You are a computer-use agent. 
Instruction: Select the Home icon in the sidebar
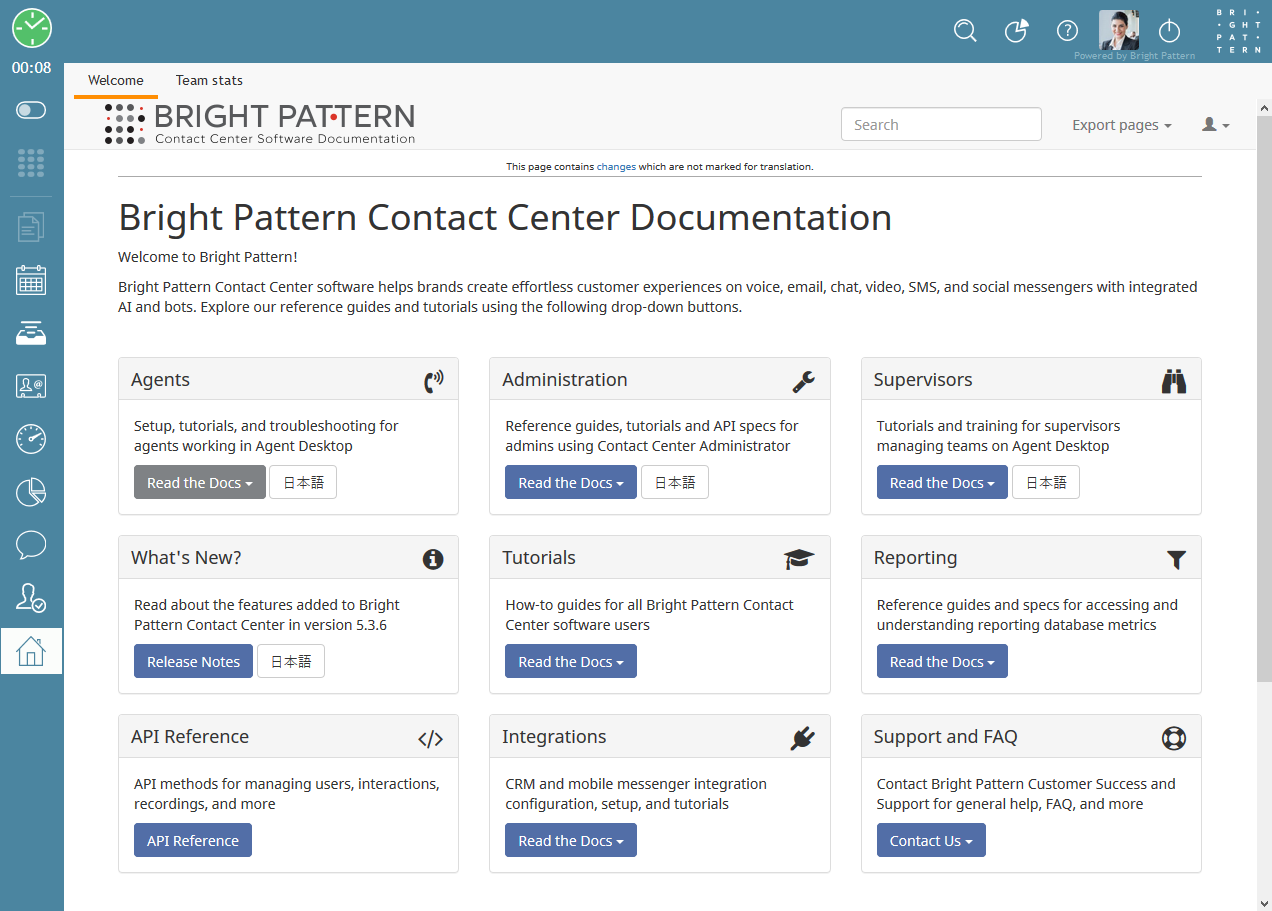[x=31, y=651]
